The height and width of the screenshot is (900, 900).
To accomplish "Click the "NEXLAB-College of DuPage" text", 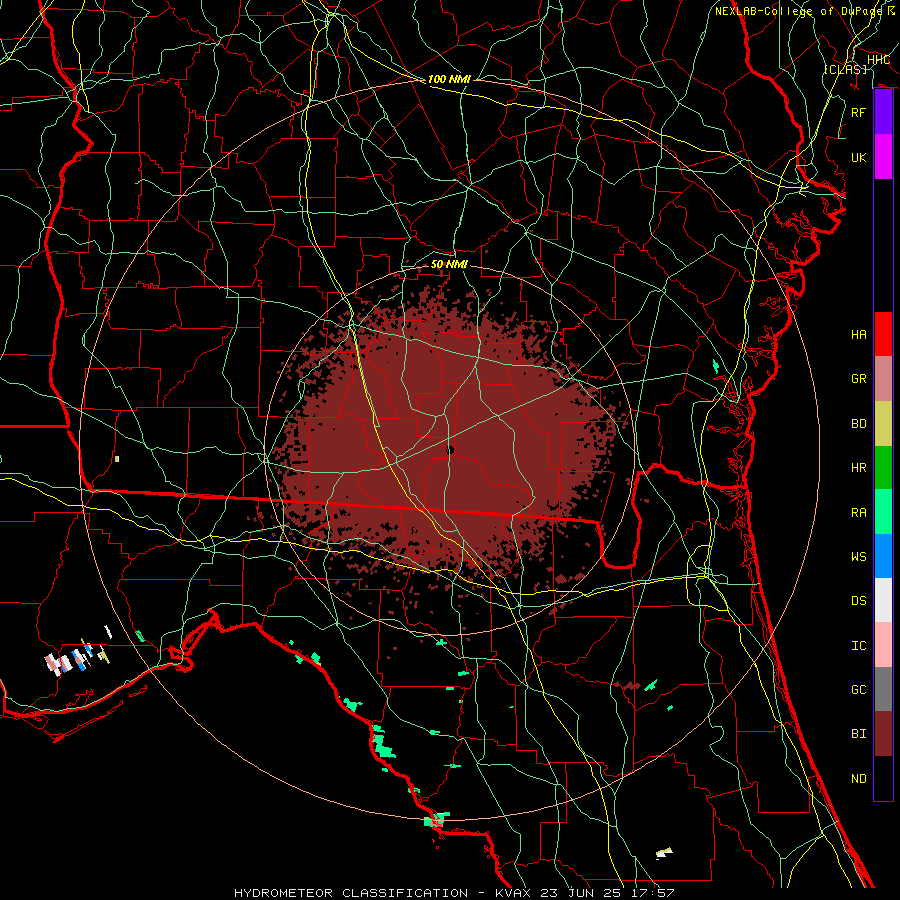I will click(798, 11).
